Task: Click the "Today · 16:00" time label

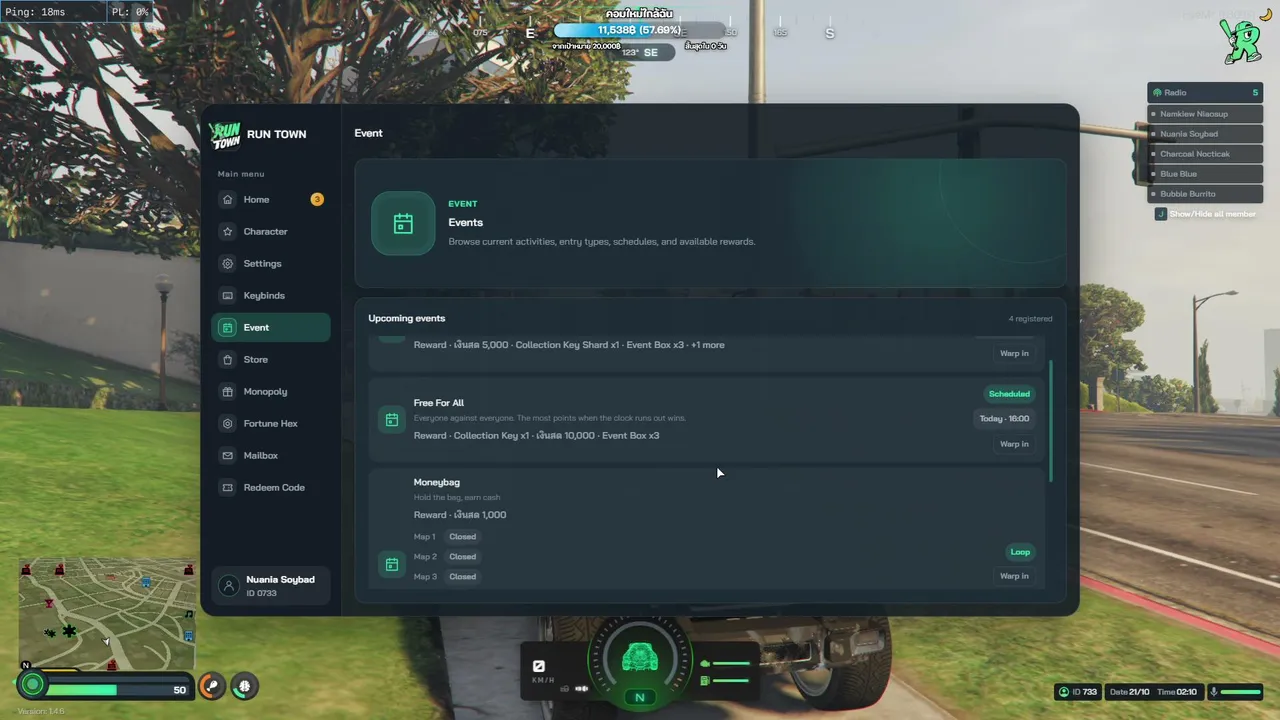Action: 1005,419
